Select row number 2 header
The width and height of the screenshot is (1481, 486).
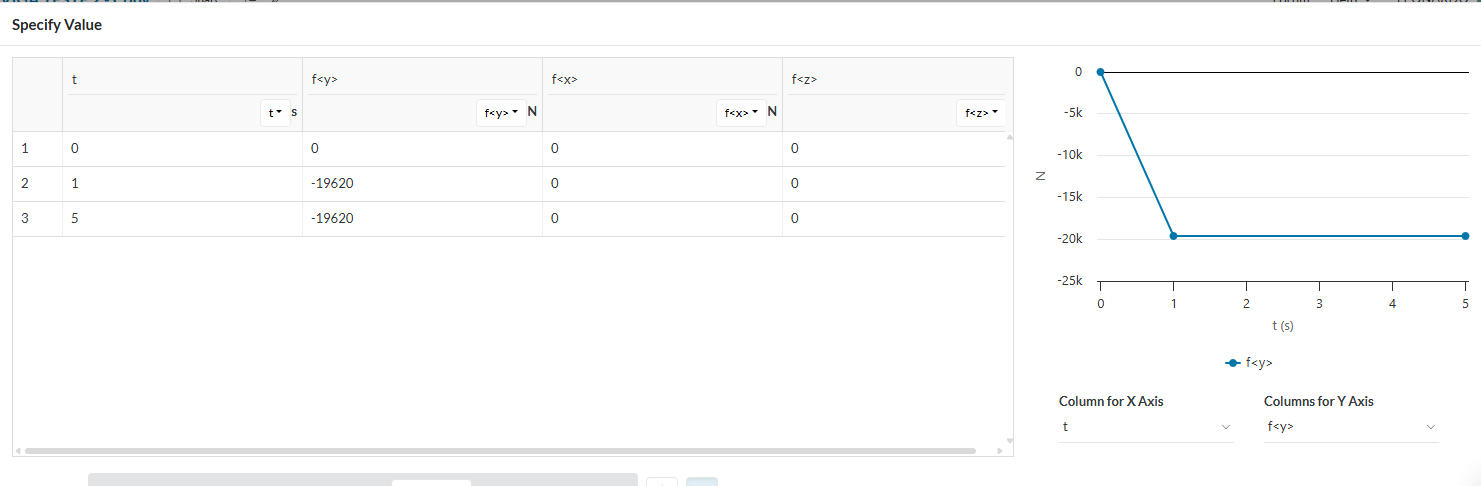[x=37, y=184]
